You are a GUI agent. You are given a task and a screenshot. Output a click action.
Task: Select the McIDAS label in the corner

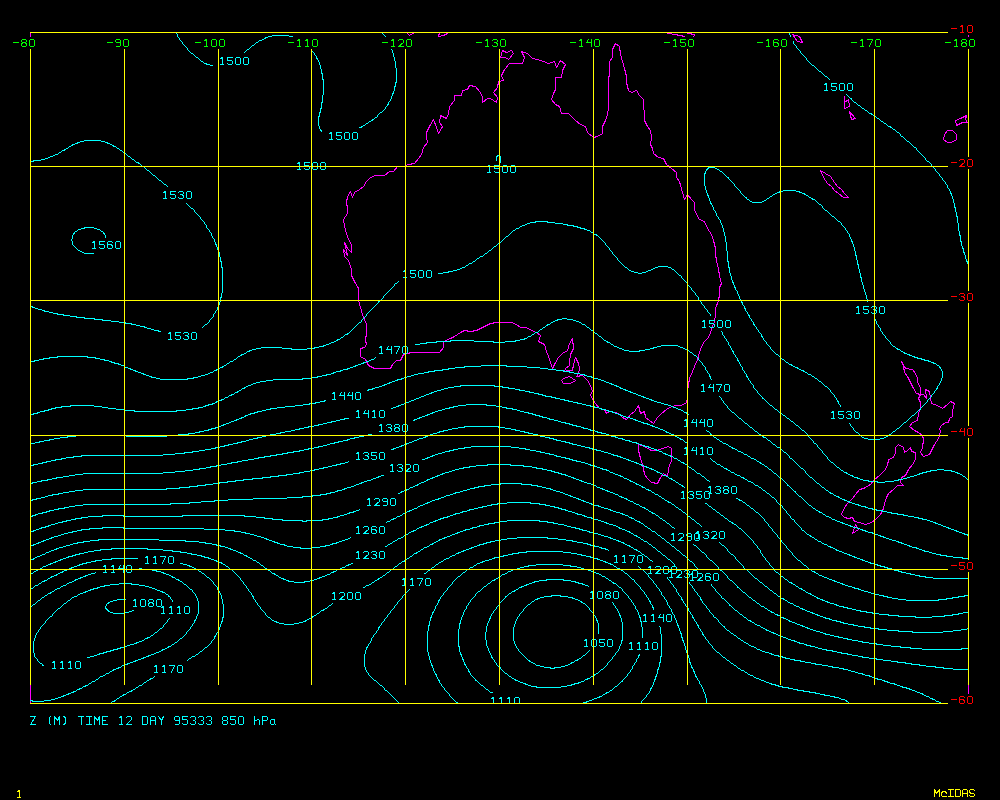coord(953,793)
